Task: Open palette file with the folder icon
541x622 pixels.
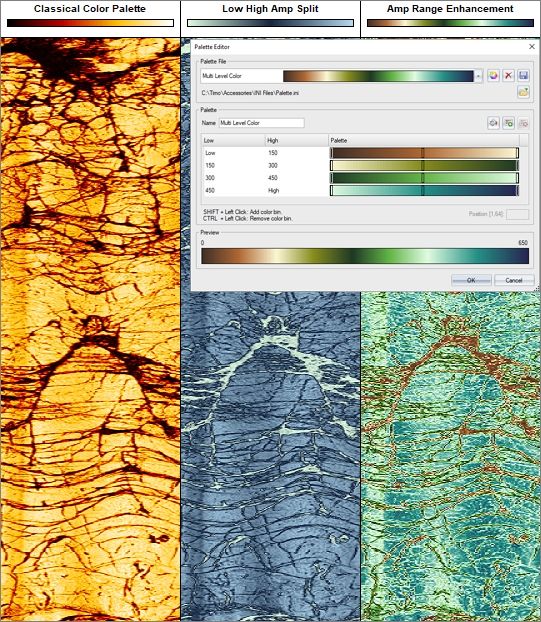Action: pyautogui.click(x=523, y=92)
